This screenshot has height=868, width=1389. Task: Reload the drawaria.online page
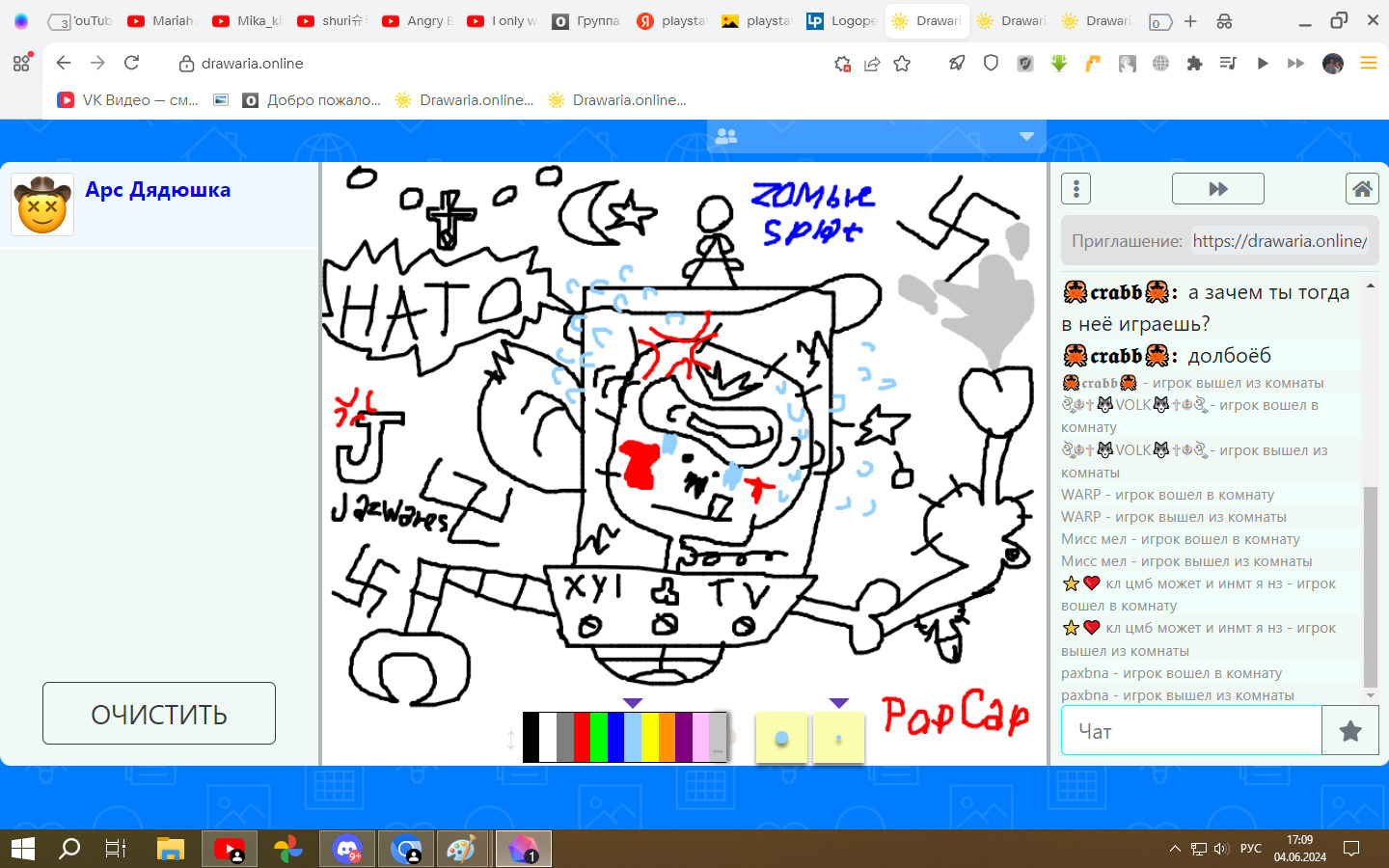tap(132, 63)
